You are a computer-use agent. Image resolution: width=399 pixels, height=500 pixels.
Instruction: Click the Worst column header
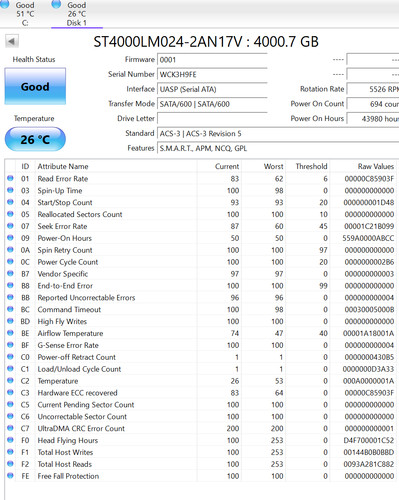pos(273,166)
